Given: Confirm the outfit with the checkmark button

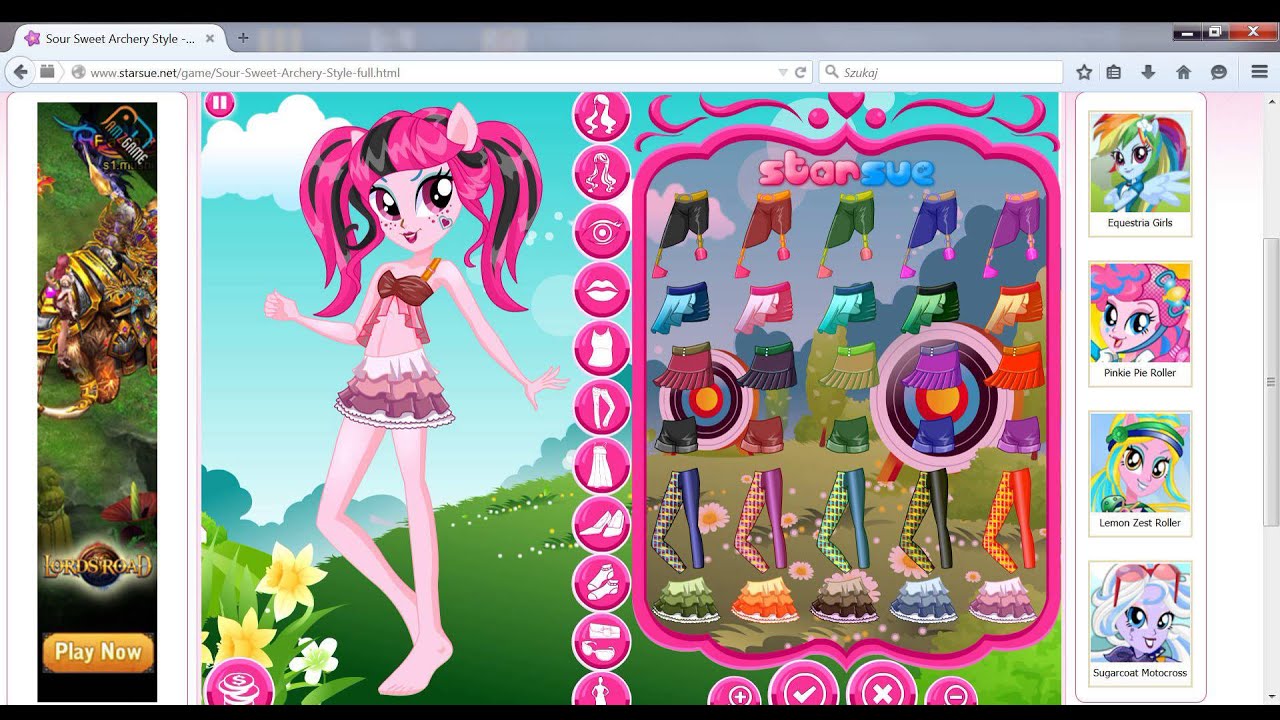Looking at the screenshot, I should pyautogui.click(x=804, y=689).
